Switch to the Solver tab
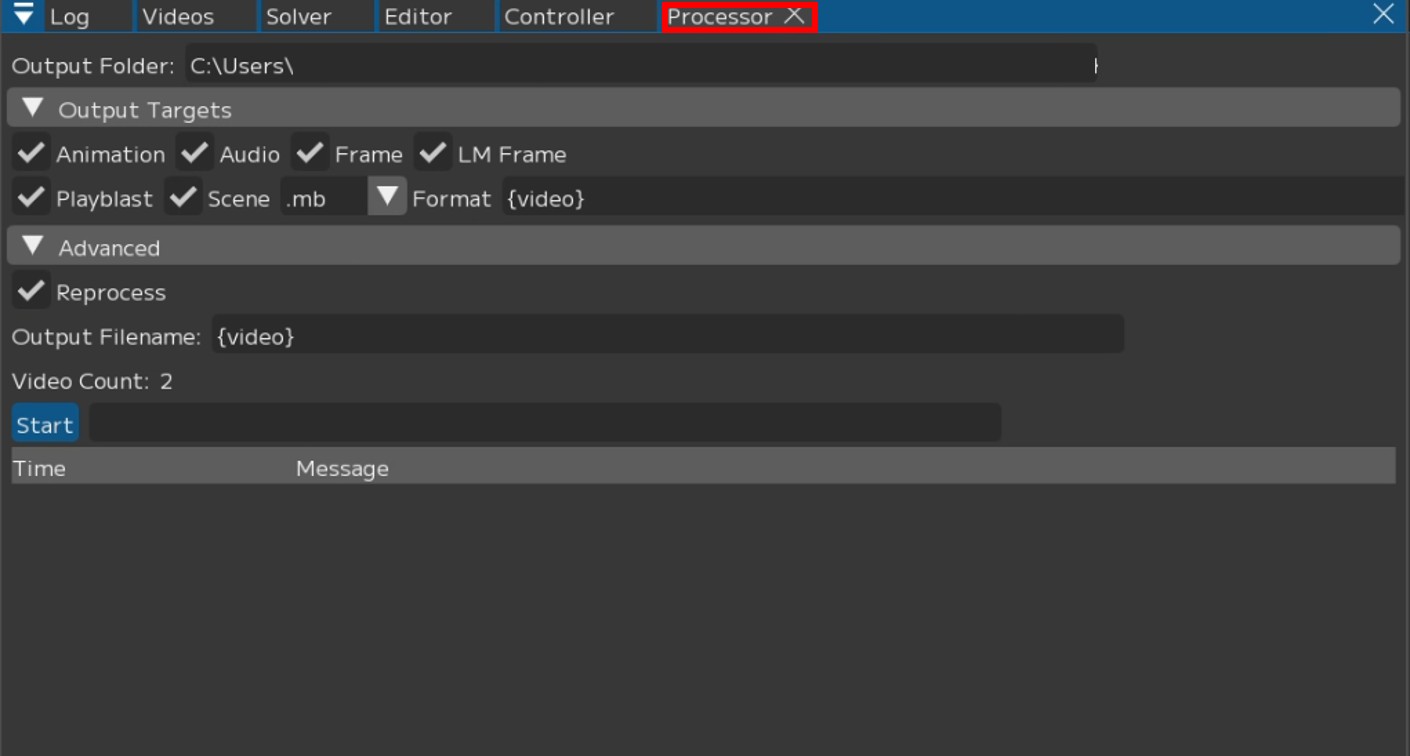This screenshot has width=1410, height=756. pyautogui.click(x=298, y=17)
